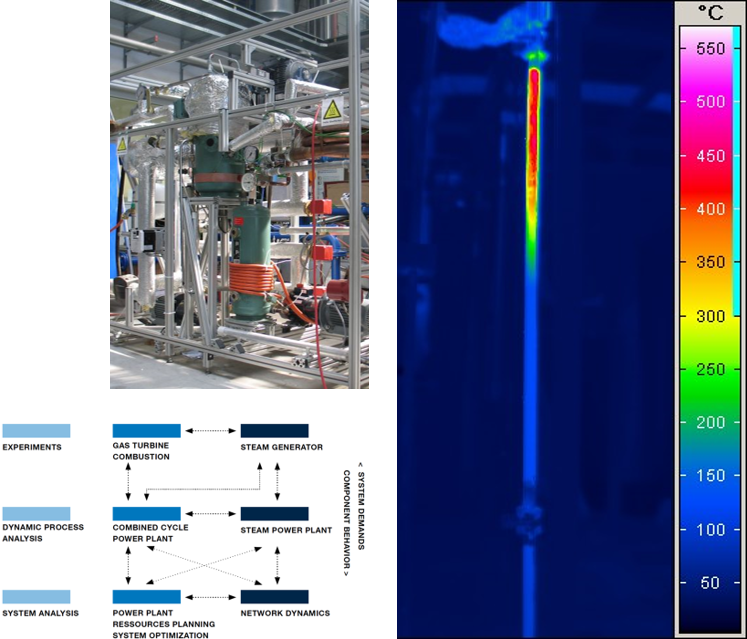Click the thermal infrared image
This screenshot has width=747, height=639.
pyautogui.click(x=535, y=319)
